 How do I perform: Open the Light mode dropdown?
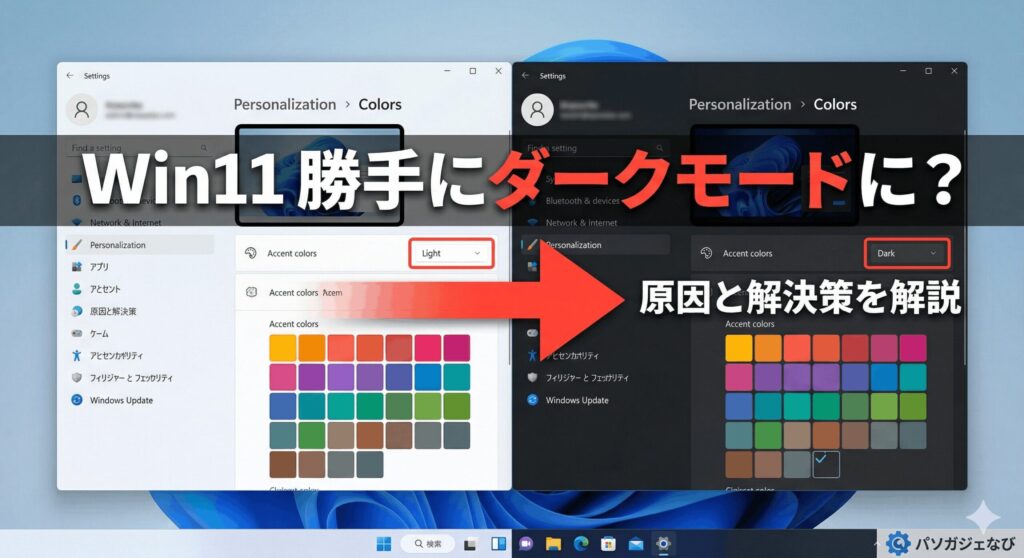pyautogui.click(x=452, y=254)
